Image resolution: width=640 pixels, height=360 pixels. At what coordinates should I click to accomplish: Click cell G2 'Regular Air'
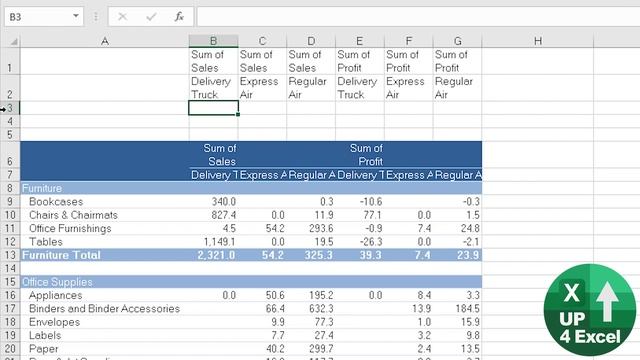tap(458, 88)
